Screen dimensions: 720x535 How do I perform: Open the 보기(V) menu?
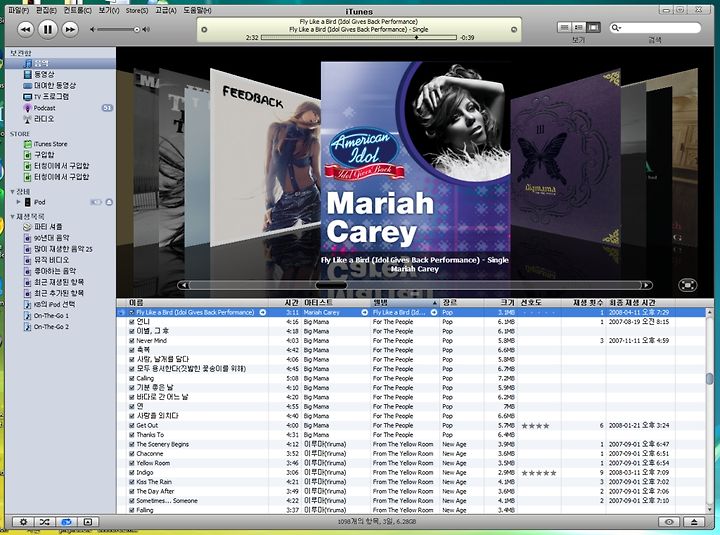point(109,10)
